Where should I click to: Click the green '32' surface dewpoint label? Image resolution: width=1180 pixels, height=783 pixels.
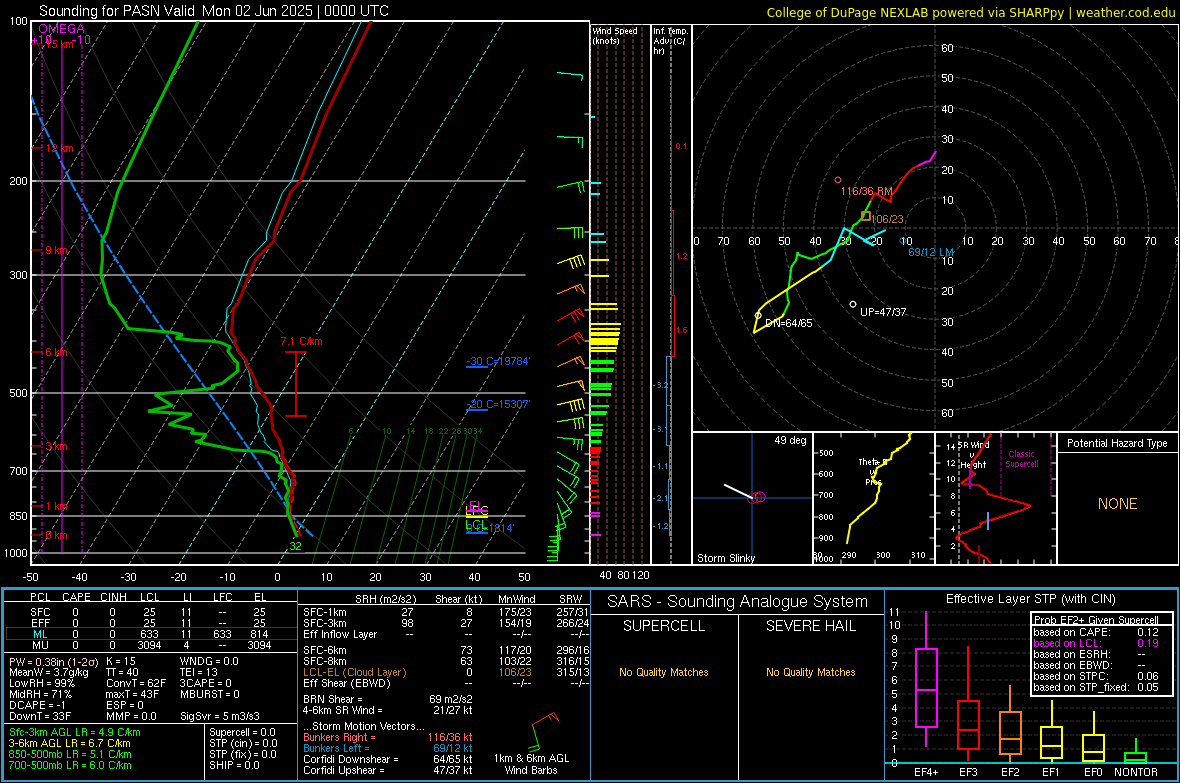(295, 547)
